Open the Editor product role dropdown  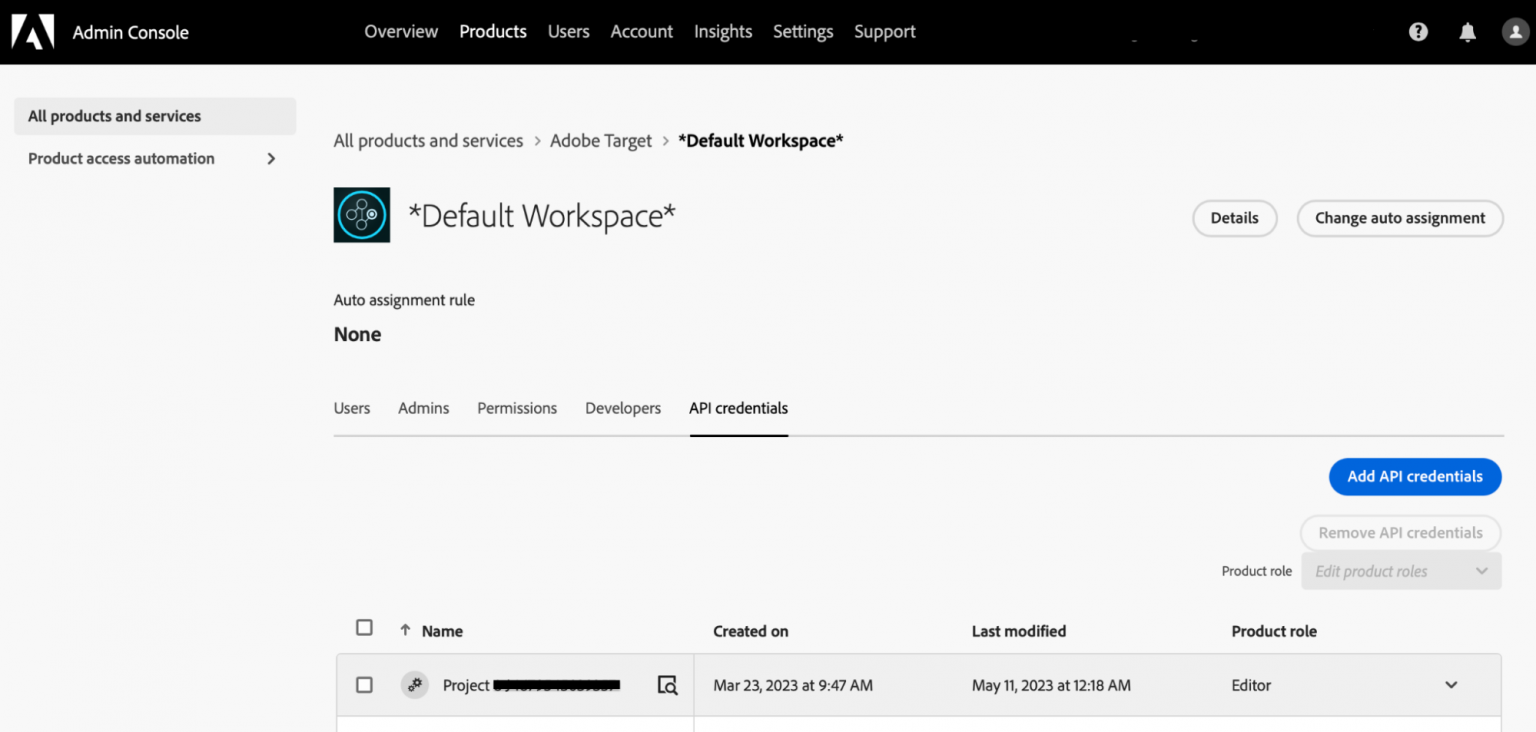coord(1451,685)
